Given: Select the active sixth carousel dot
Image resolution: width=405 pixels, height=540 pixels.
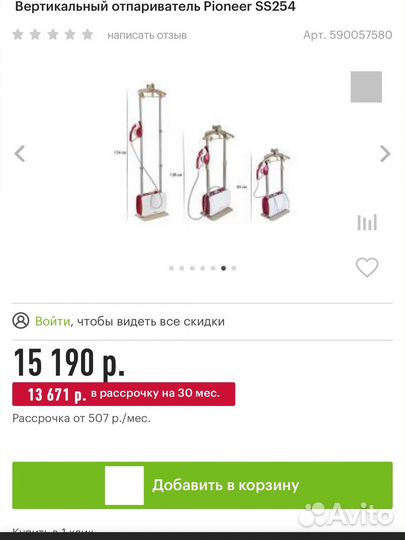Looking at the screenshot, I should 224,268.
